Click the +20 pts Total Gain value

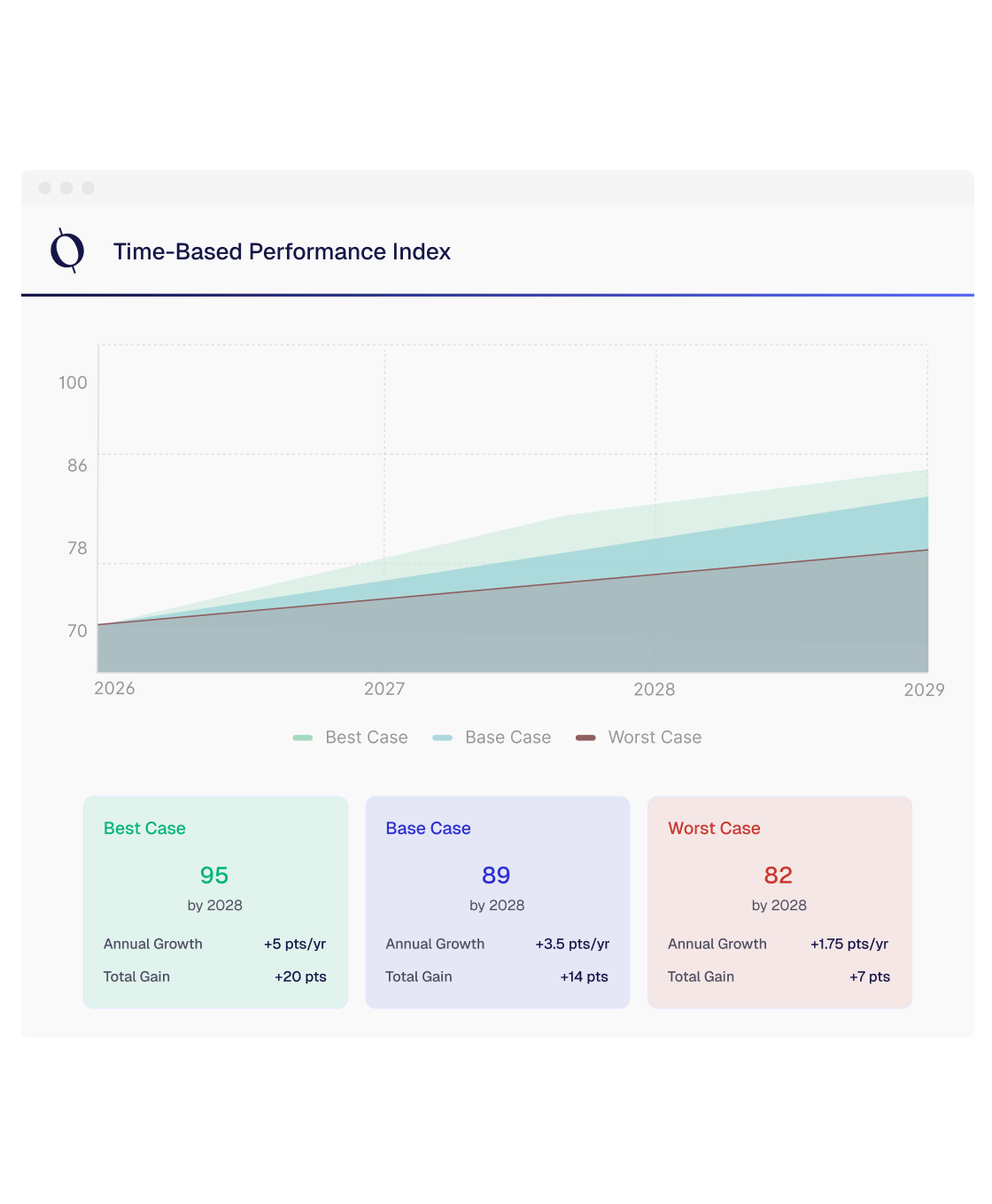tap(300, 976)
